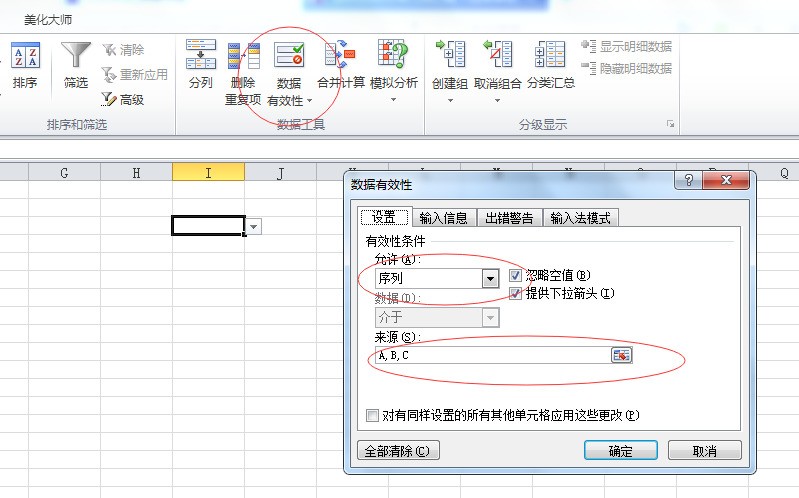Click 取消组合 ungroup icon
Image resolution: width=799 pixels, height=498 pixels.
(498, 54)
